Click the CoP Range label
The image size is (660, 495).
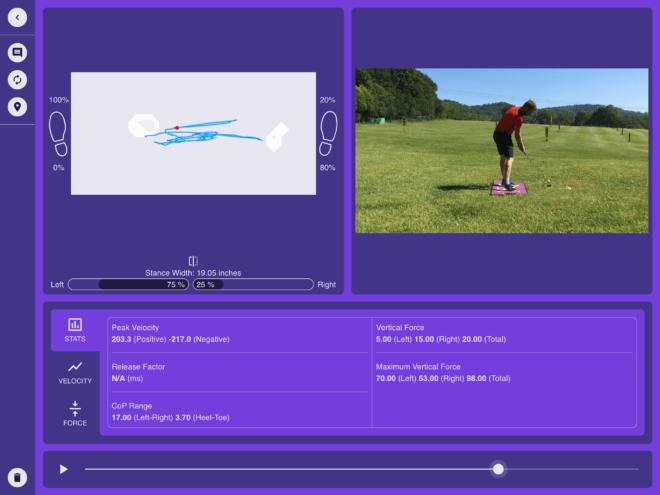pyautogui.click(x=132, y=406)
